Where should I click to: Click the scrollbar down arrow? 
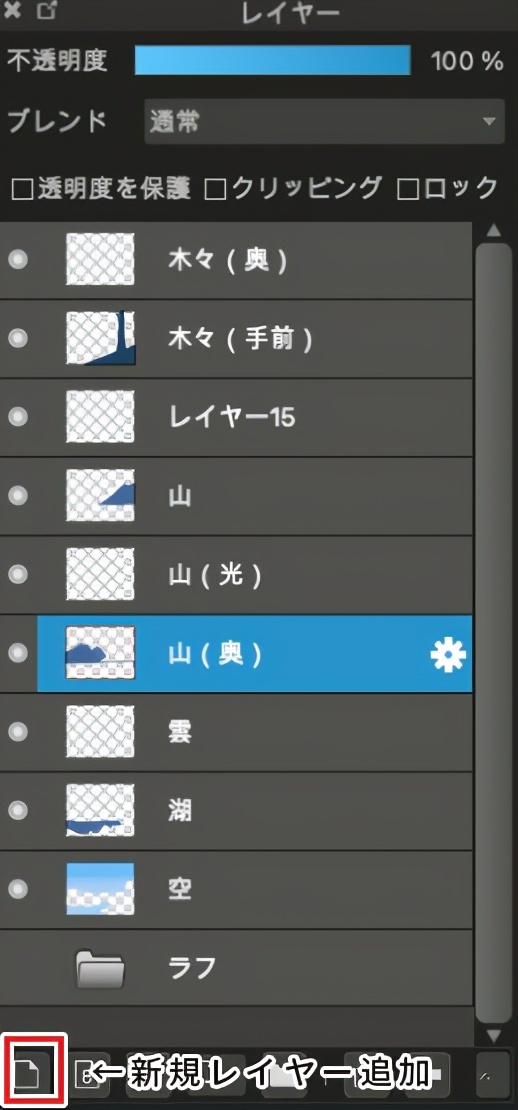[494, 1036]
